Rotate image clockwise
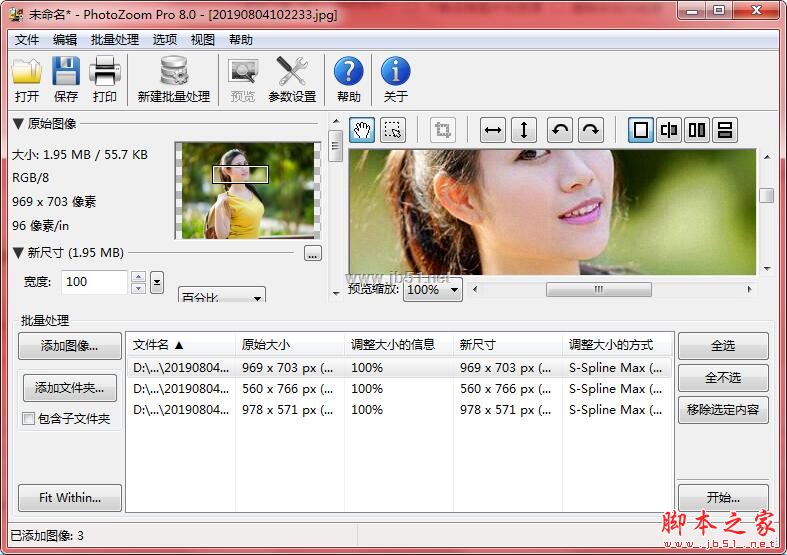 click(x=591, y=130)
